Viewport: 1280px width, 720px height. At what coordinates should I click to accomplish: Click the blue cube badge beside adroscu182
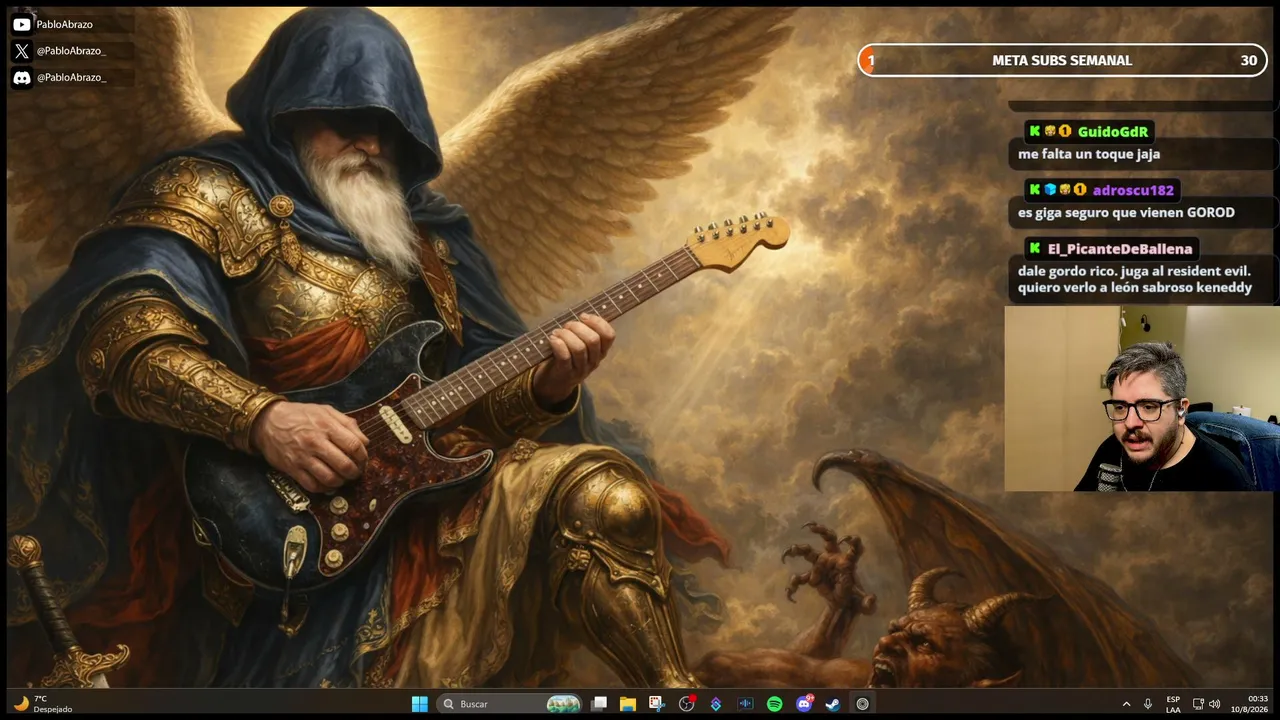[x=1050, y=190]
